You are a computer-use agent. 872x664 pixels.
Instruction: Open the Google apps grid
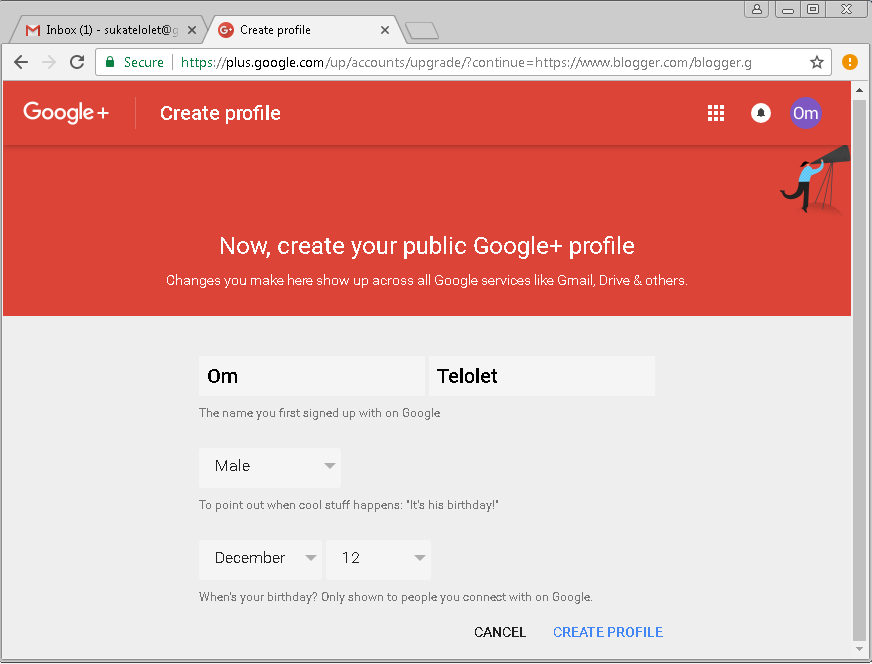716,113
